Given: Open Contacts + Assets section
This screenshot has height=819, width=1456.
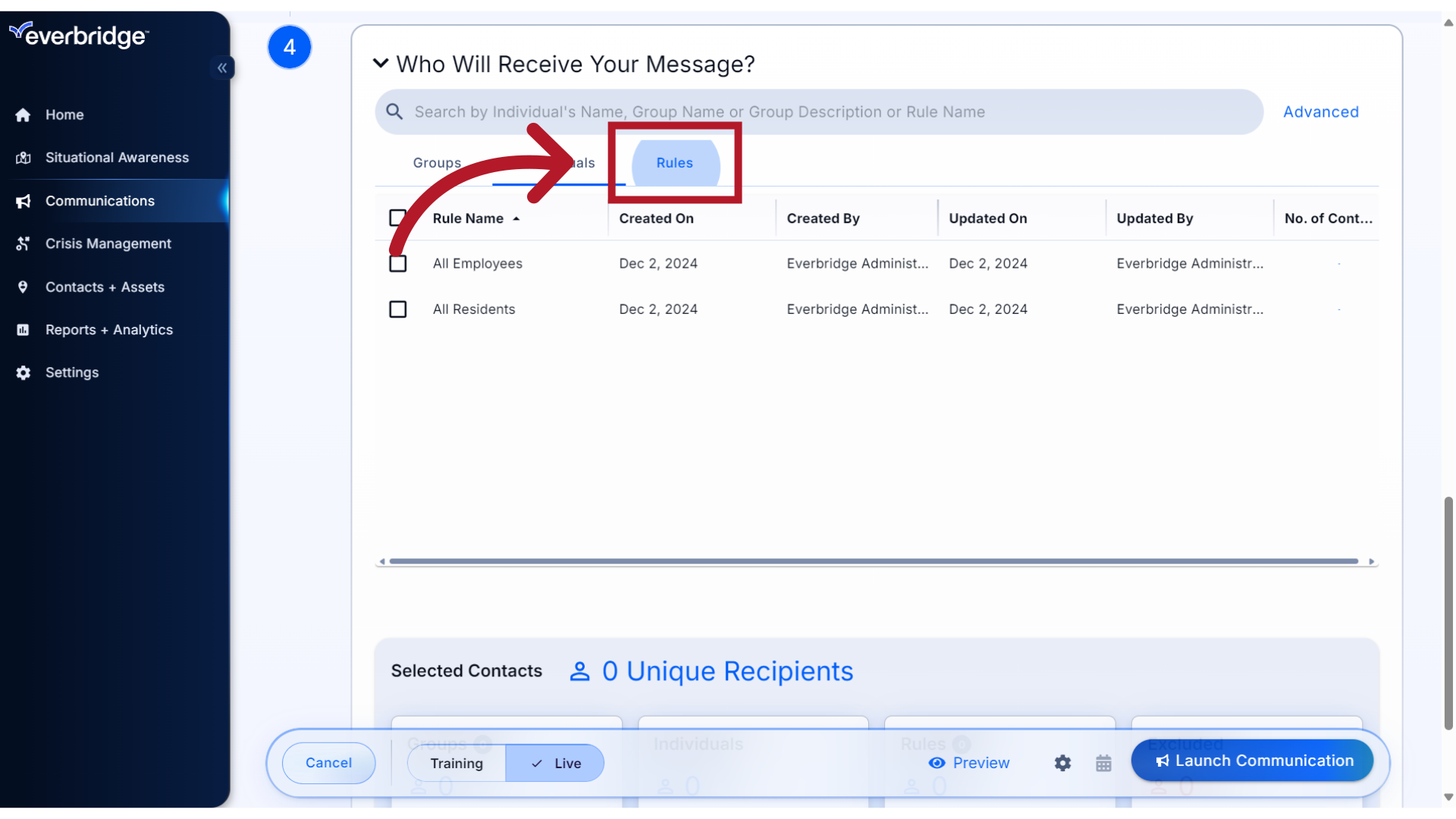Looking at the screenshot, I should [x=104, y=287].
